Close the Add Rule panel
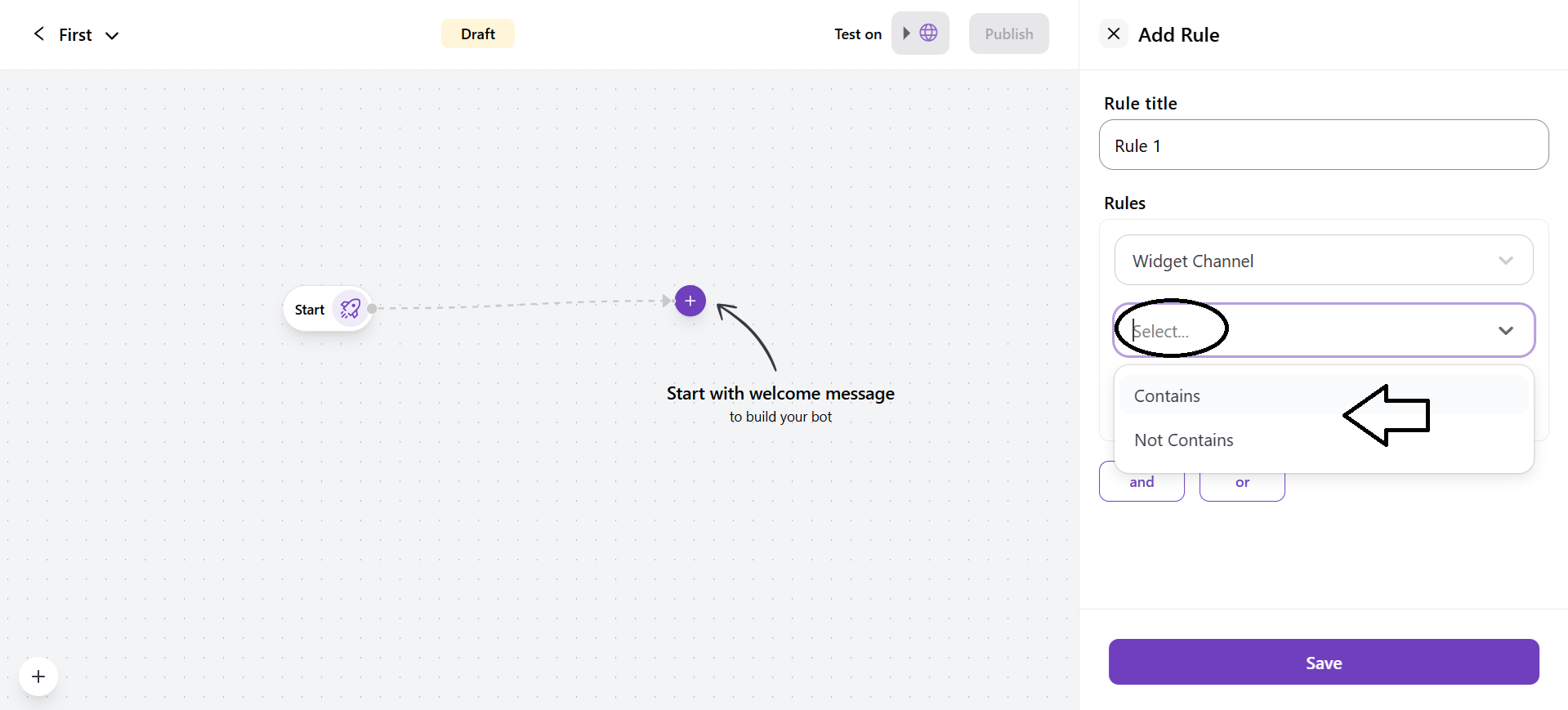The image size is (1568, 710). pyautogui.click(x=1113, y=33)
